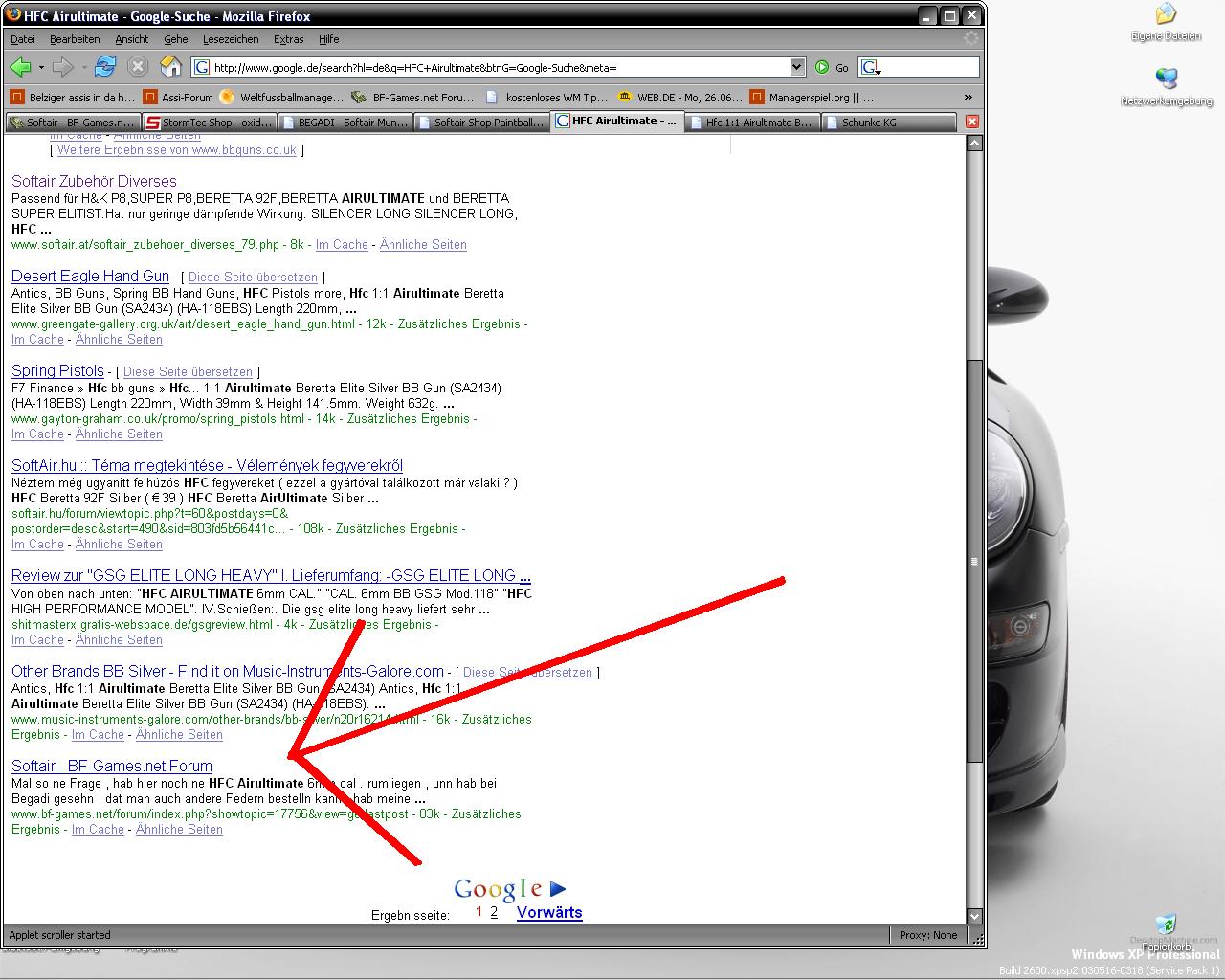1225x980 pixels.
Task: Open the SoftAir.hu Téma megtekintése result
Action: 207,465
